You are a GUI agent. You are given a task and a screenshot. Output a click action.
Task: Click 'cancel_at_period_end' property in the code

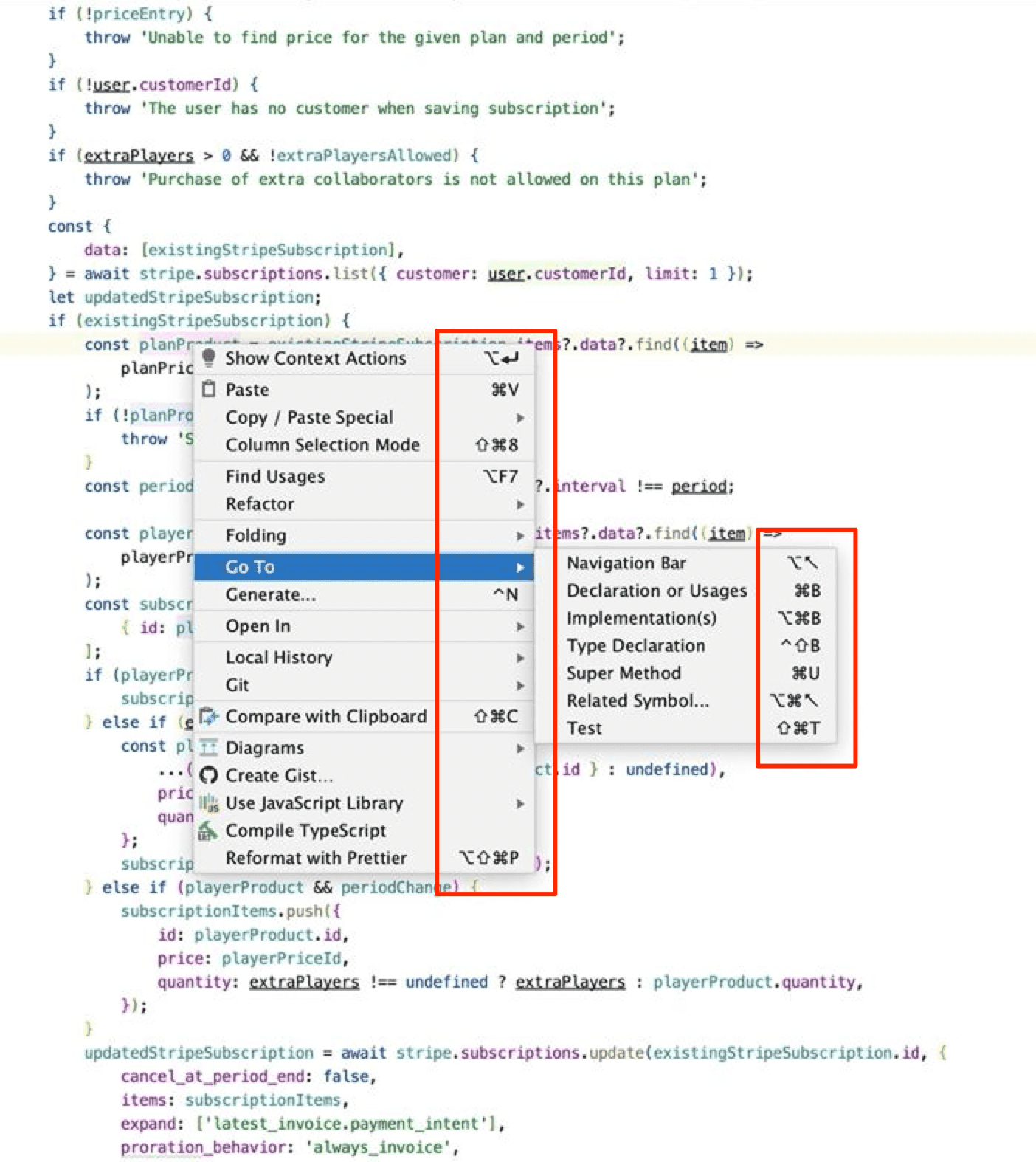tap(212, 1076)
